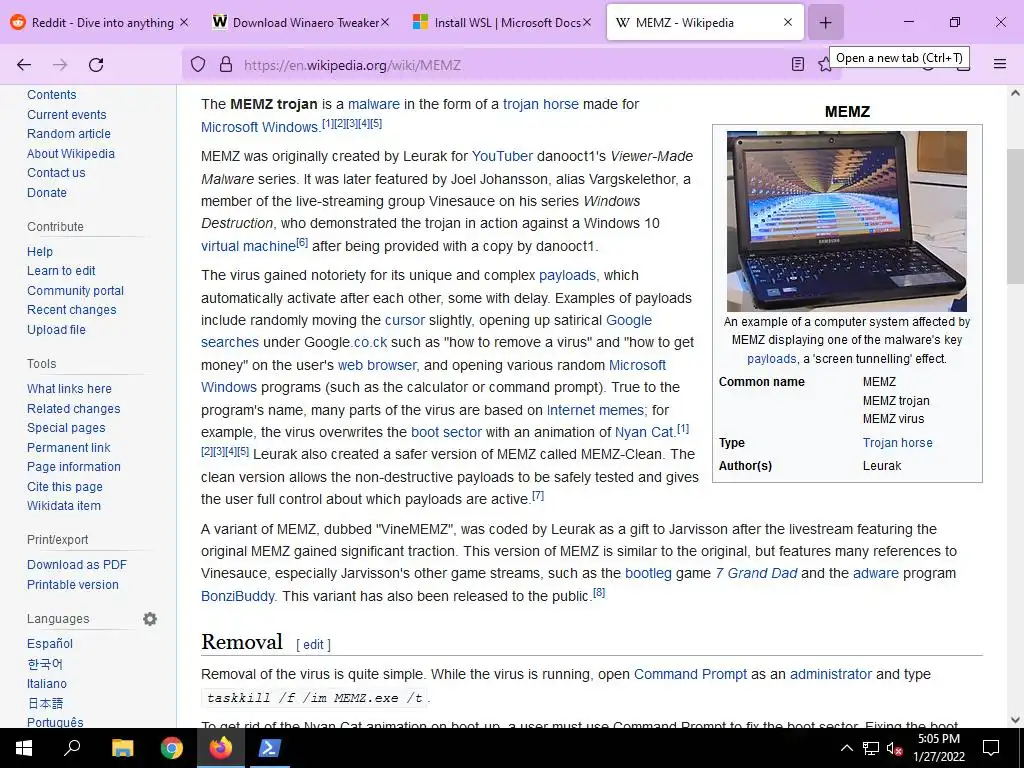Click the forward navigation arrow

pos(60,65)
